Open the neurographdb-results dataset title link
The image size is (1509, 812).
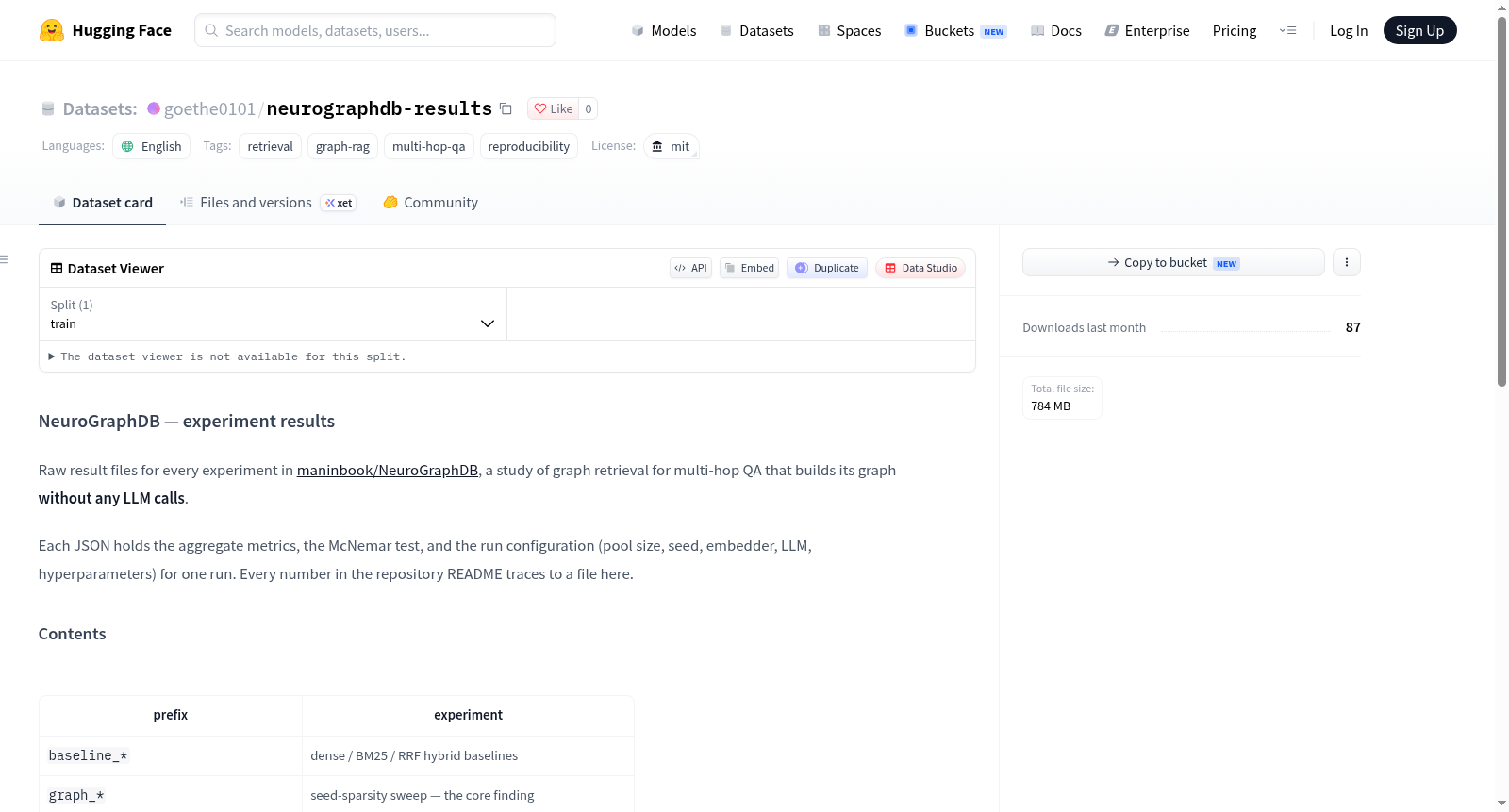(379, 108)
